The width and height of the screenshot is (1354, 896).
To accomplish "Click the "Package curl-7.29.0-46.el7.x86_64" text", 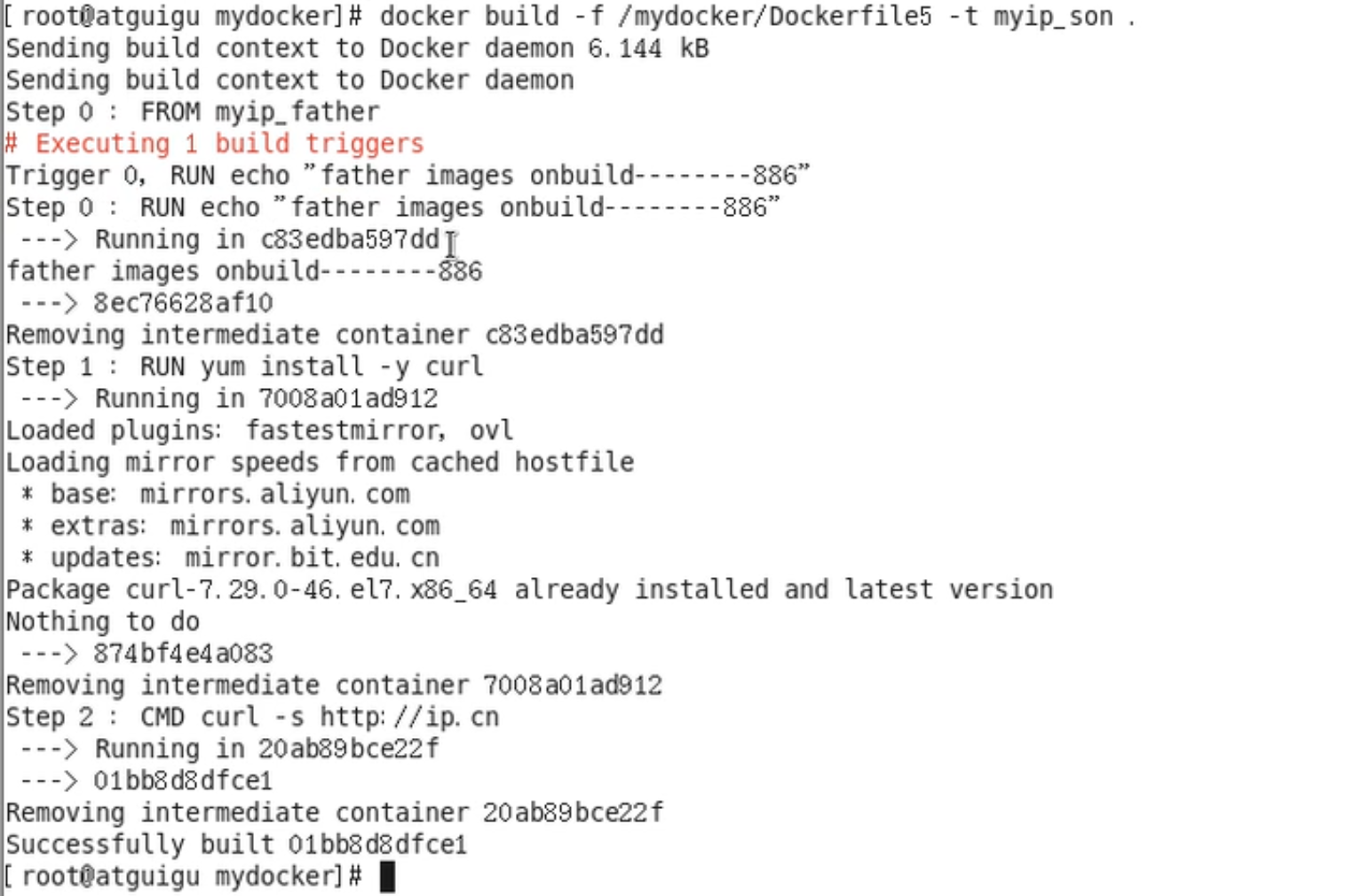I will [251, 590].
